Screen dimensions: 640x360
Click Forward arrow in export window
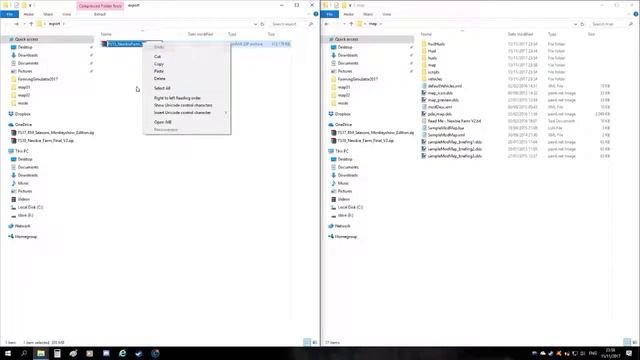(x=16, y=24)
